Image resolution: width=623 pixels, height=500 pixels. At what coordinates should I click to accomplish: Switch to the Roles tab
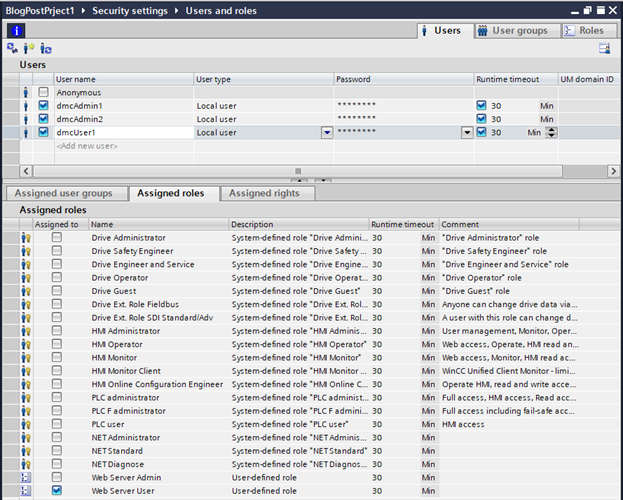(x=589, y=31)
